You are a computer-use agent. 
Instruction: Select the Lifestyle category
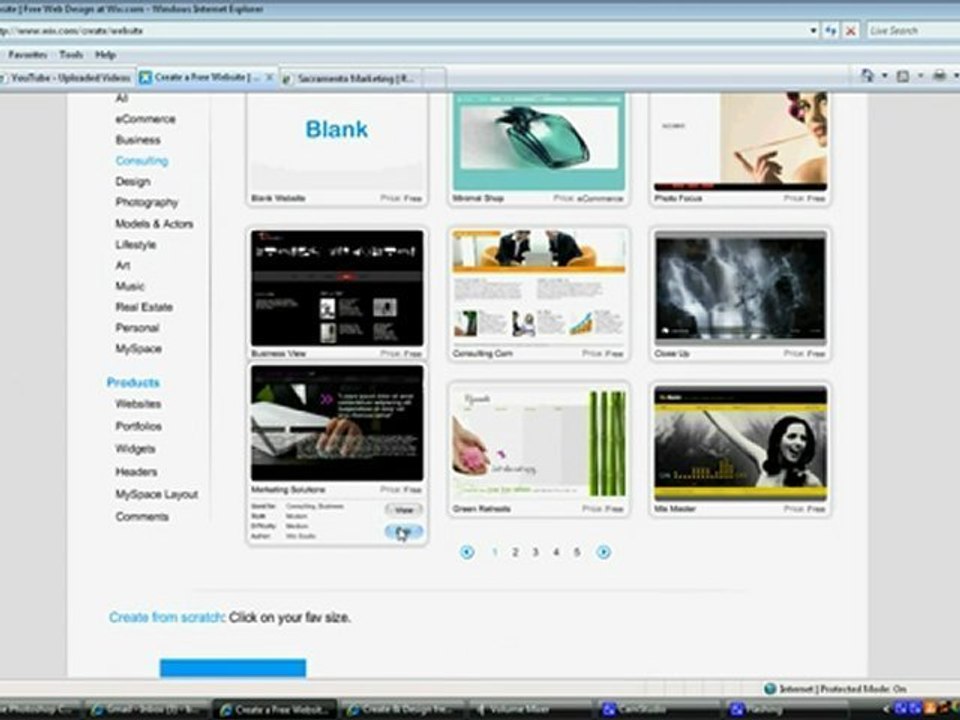coord(135,244)
